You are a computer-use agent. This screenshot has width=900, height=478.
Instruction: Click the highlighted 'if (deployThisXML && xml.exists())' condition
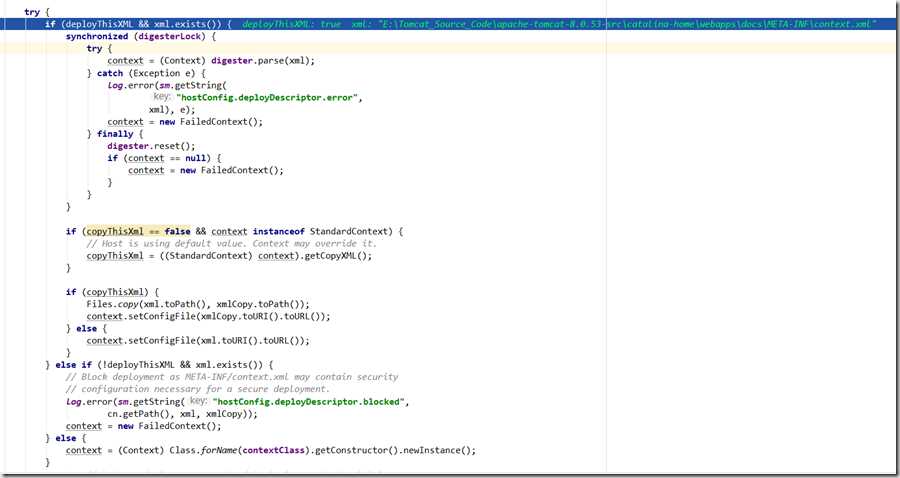(x=138, y=24)
